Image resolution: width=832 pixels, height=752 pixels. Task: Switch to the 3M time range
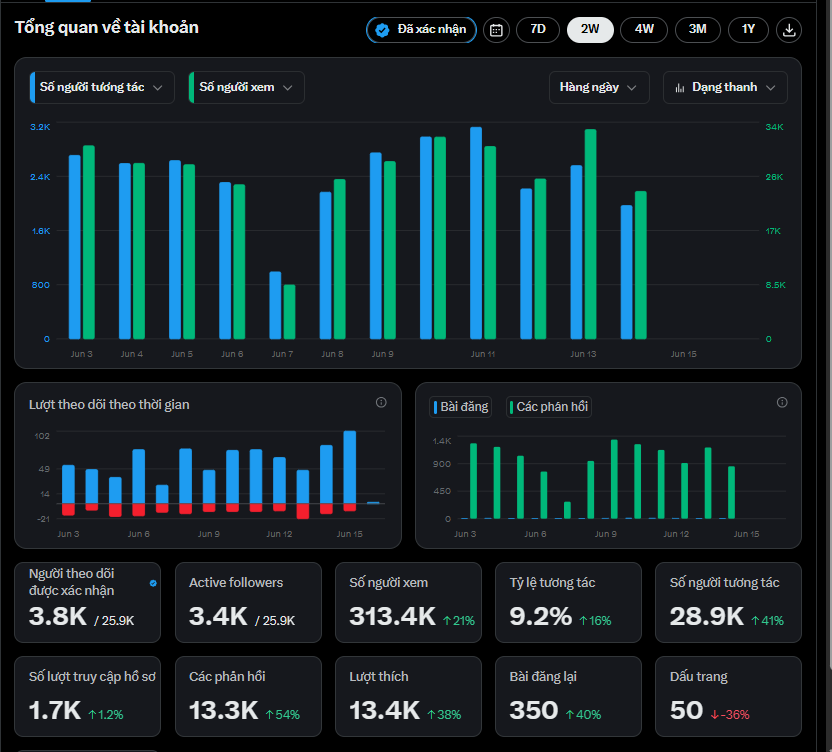698,29
